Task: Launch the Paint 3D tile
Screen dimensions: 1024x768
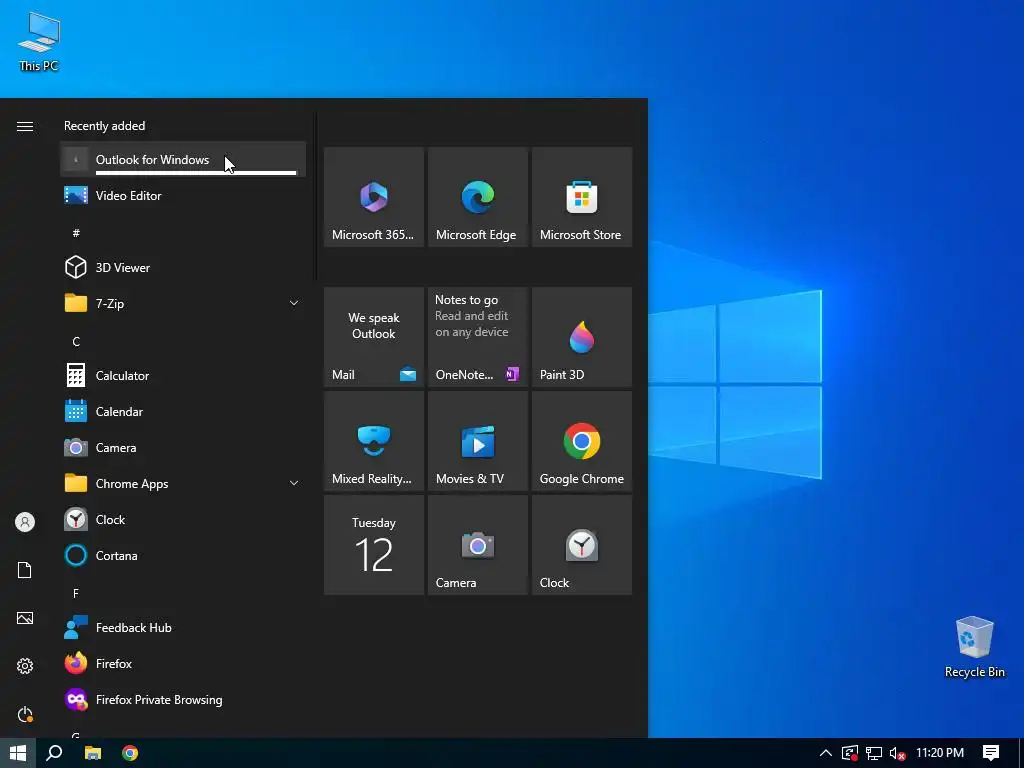Action: (x=582, y=337)
